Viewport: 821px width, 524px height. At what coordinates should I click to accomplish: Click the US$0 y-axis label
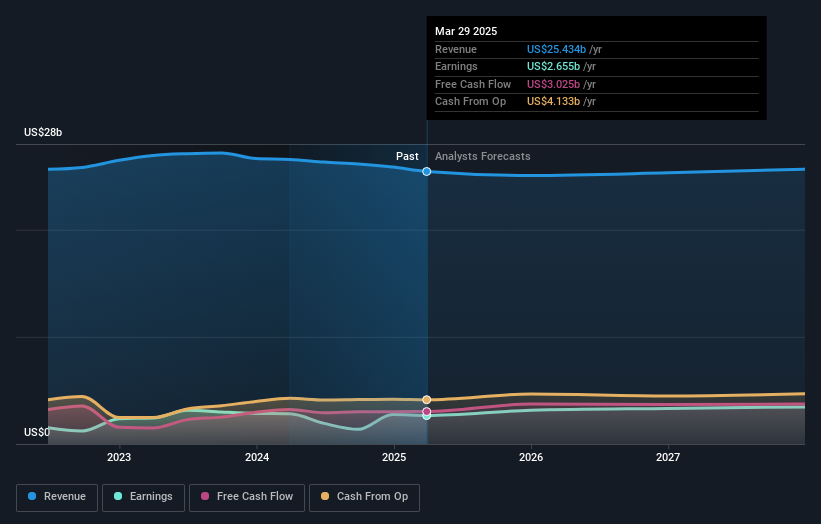37,432
